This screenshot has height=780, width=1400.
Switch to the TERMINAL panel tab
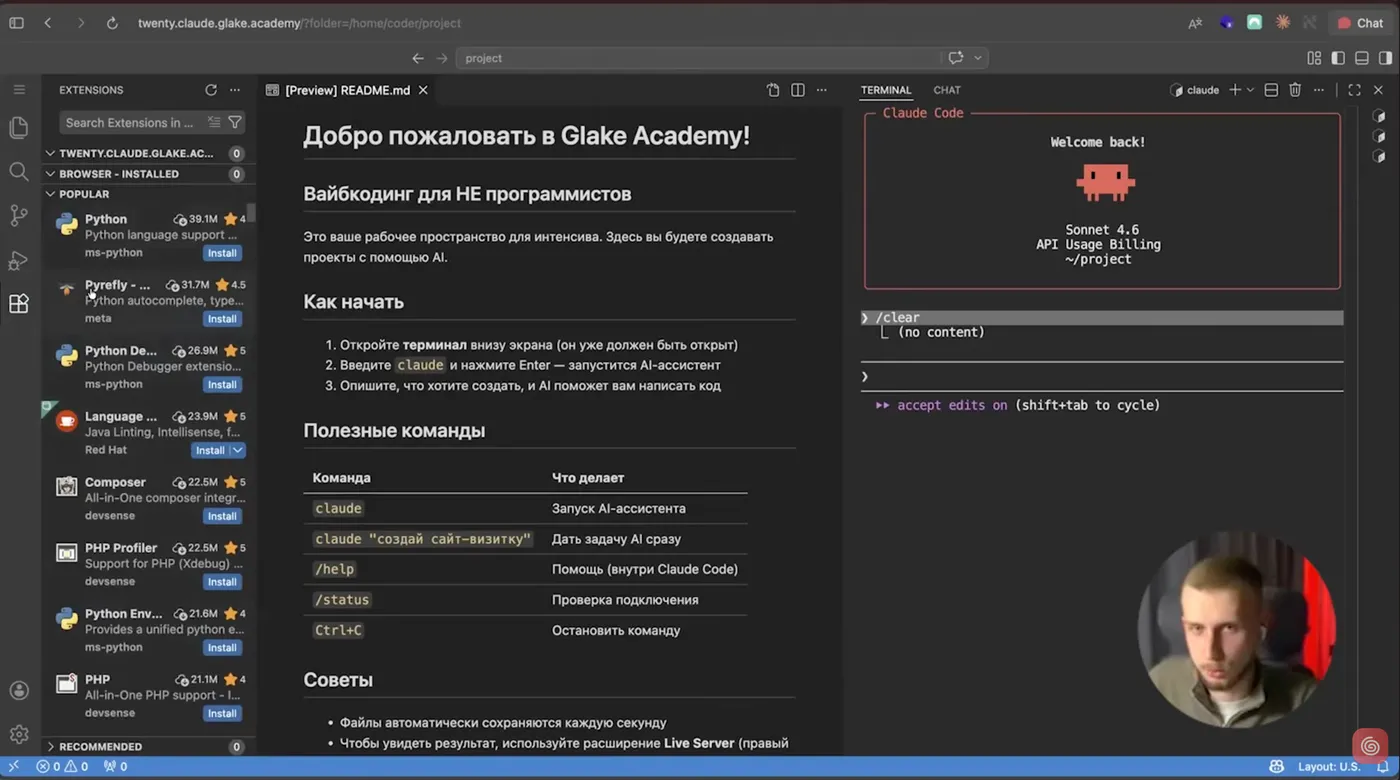[886, 90]
